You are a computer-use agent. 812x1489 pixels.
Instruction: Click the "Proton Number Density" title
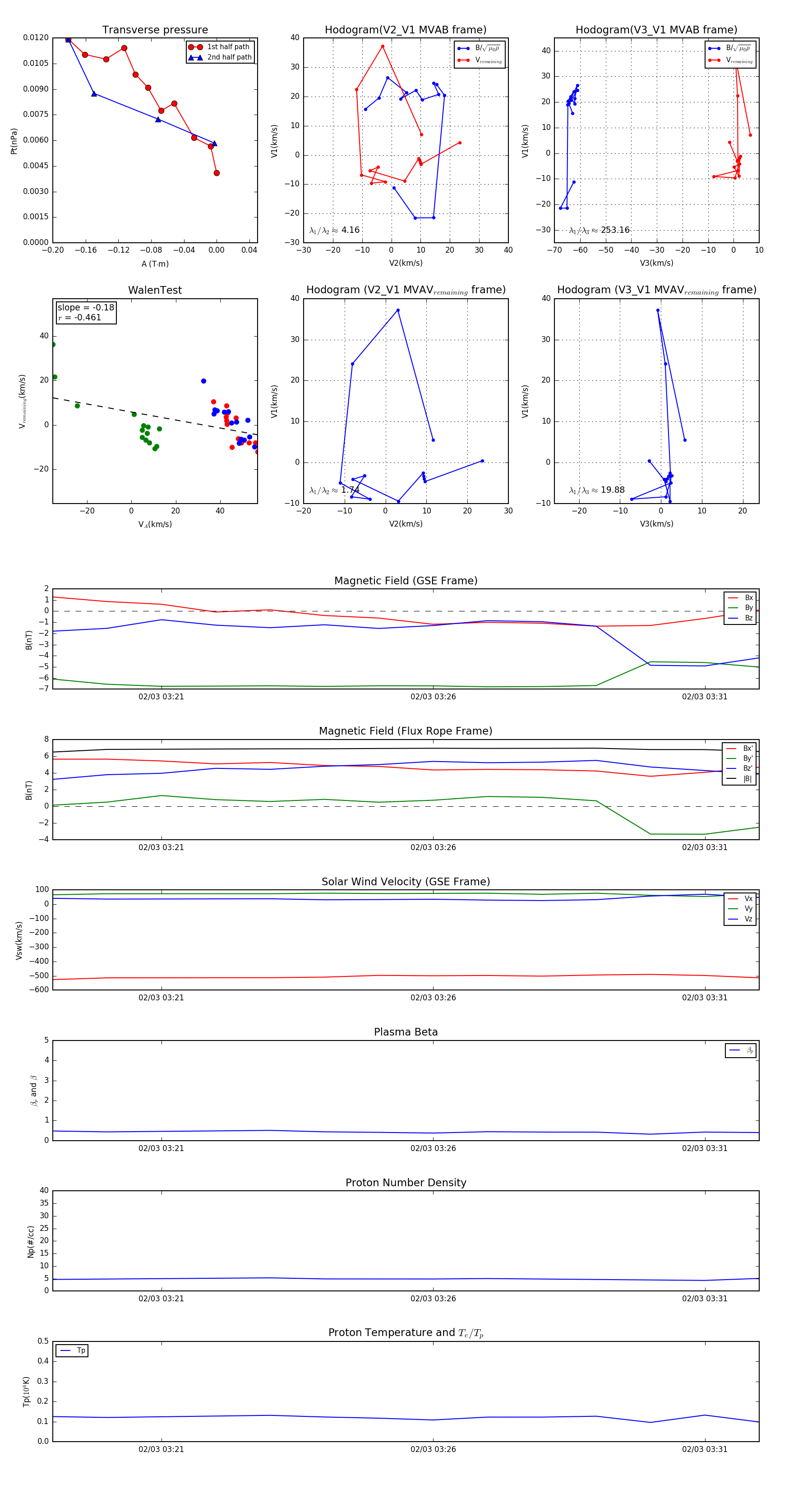pos(406,1183)
